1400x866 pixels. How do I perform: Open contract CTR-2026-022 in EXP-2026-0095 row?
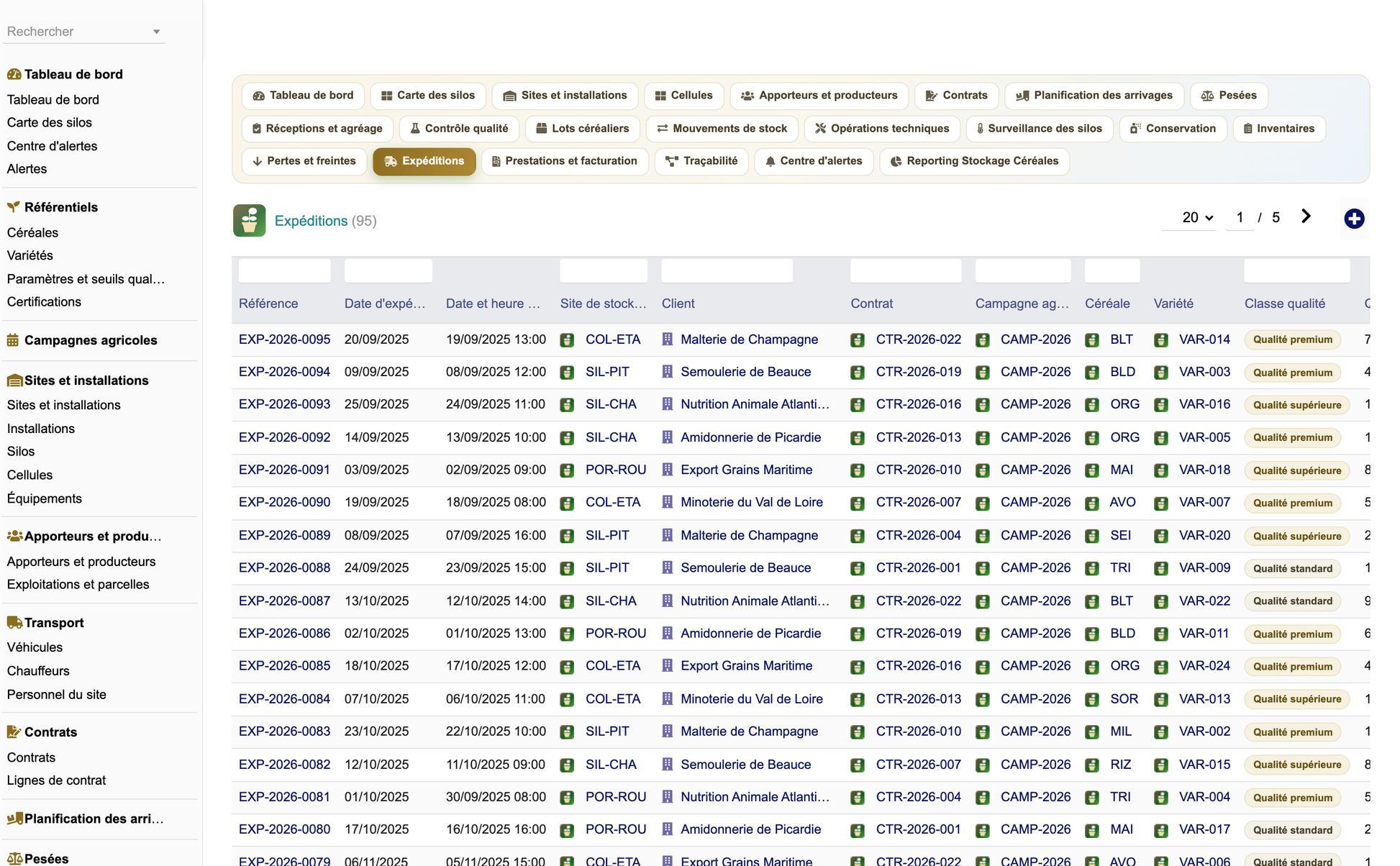(918, 339)
